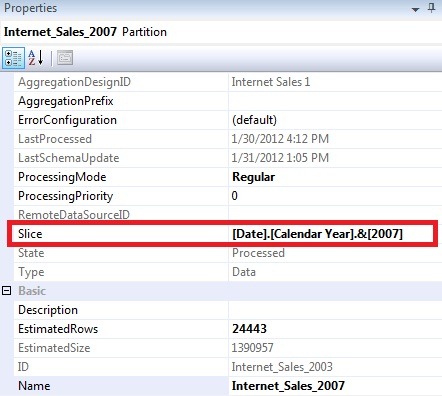Screen dimensions: 442x396
Task: Select the Type property
Action: point(31,272)
